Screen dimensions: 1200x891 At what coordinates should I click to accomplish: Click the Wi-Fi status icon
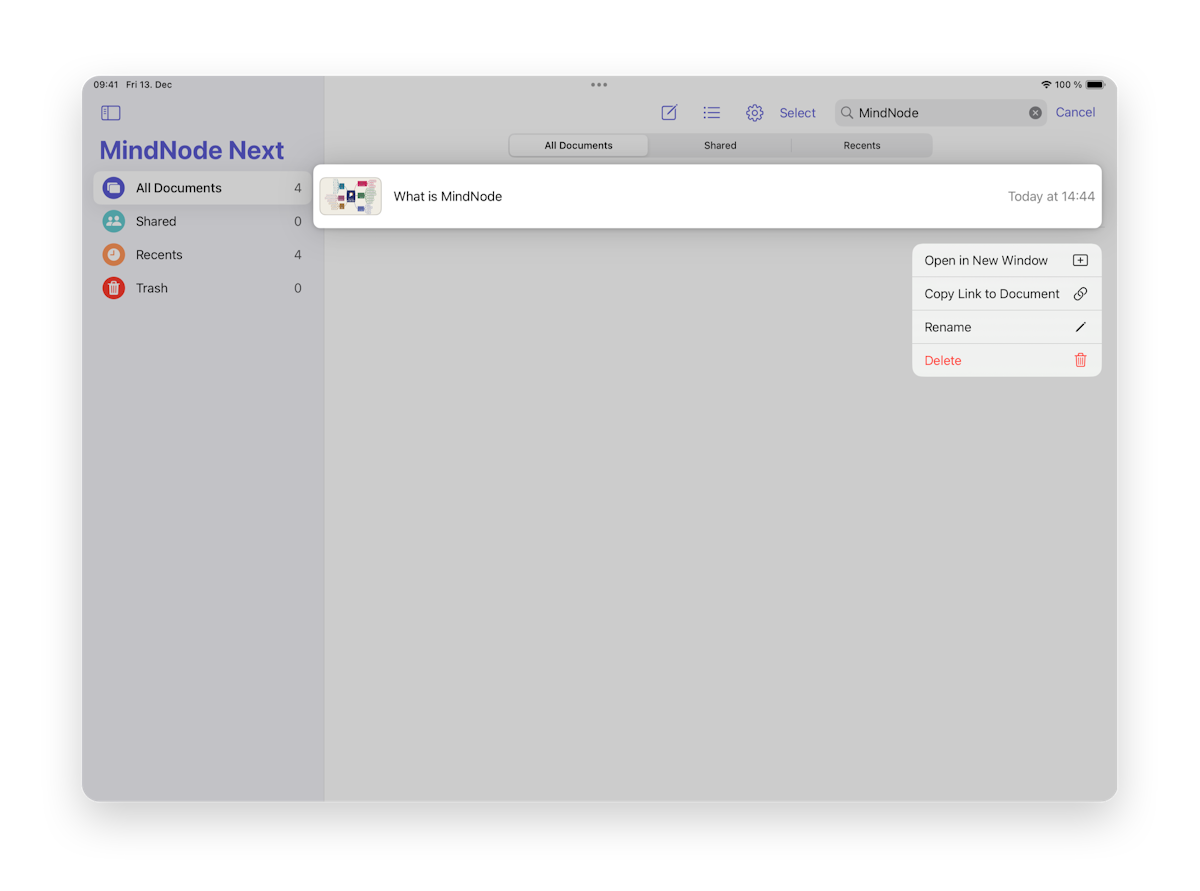pos(1046,85)
